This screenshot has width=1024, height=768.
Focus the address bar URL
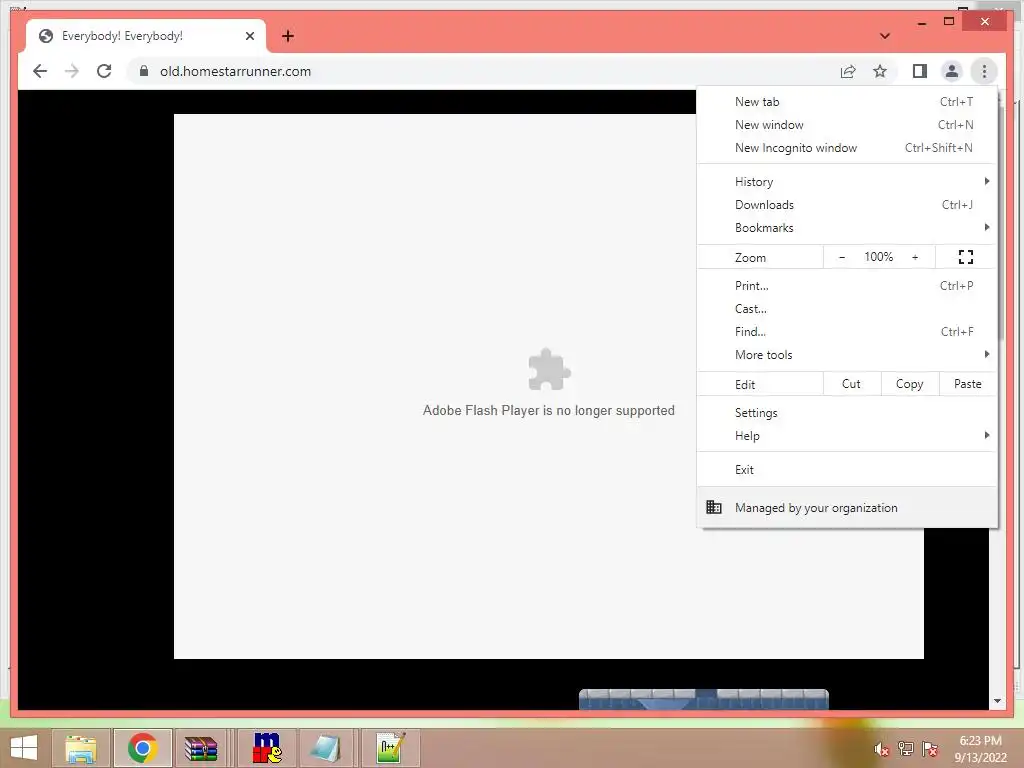pyautogui.click(x=235, y=71)
